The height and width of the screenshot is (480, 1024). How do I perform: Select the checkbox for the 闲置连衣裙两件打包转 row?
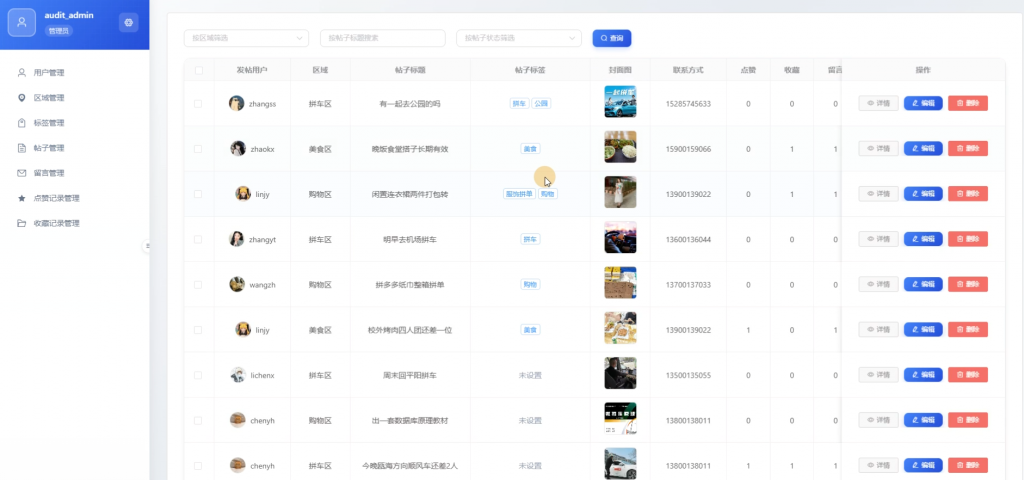click(199, 194)
